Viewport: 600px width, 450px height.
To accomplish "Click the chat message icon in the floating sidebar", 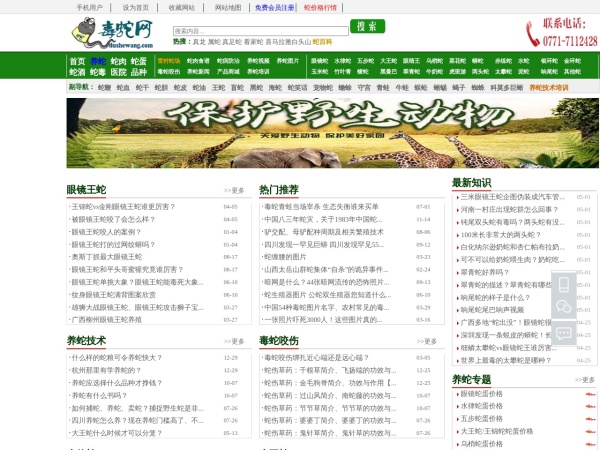I will pyautogui.click(x=564, y=334).
